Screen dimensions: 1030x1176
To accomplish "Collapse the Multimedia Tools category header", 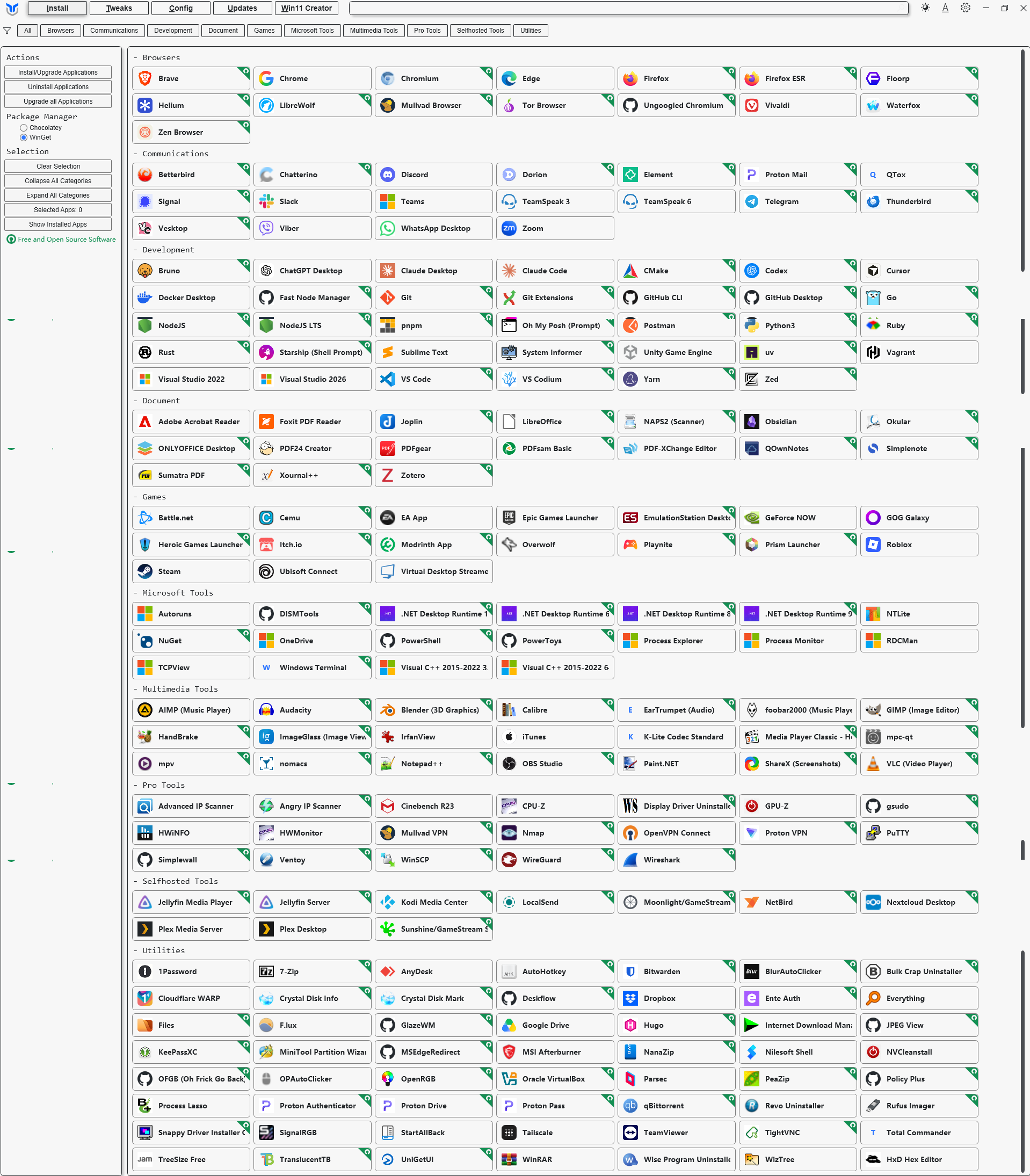I will pyautogui.click(x=176, y=689).
